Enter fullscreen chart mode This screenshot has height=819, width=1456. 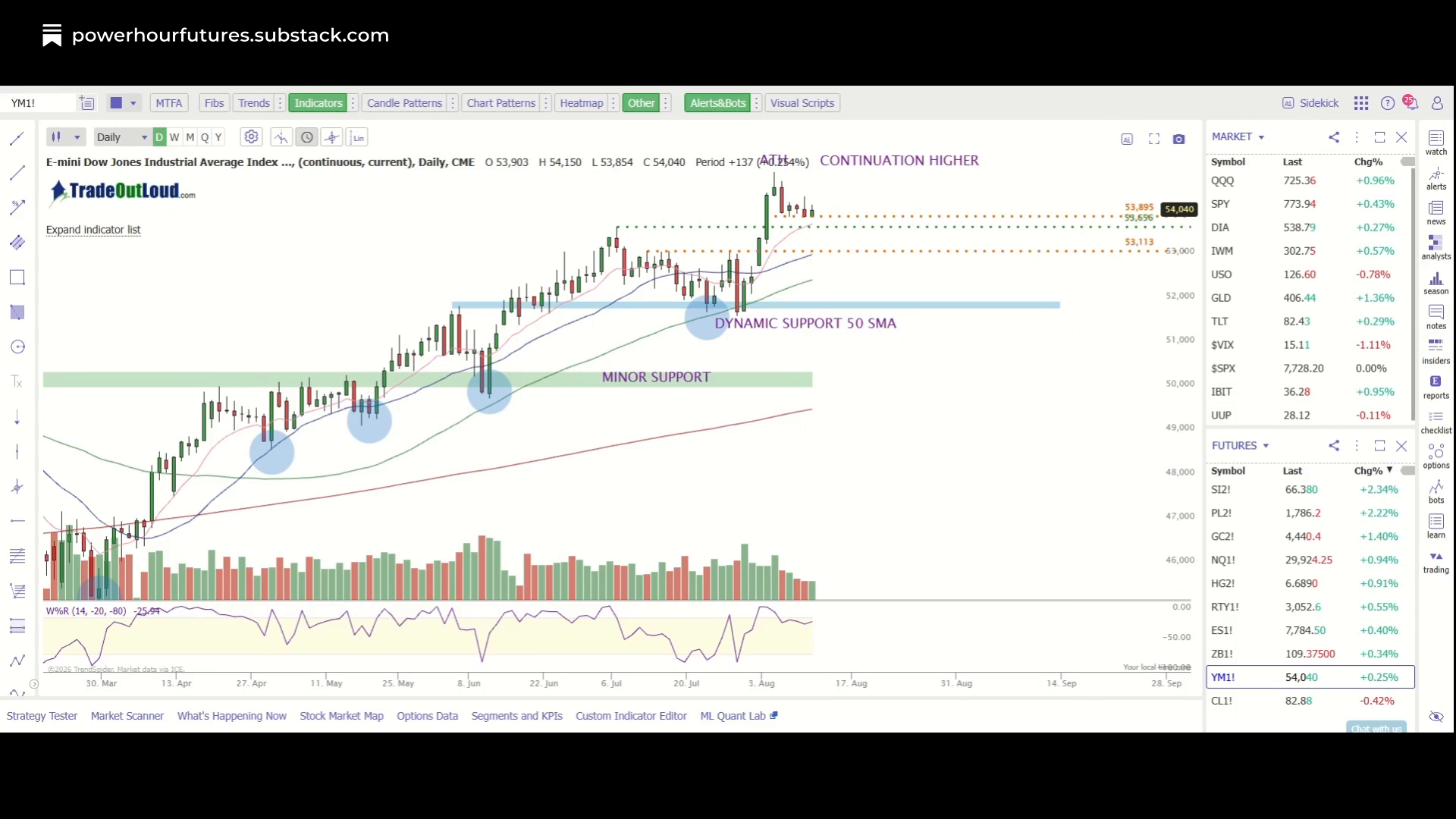(x=1154, y=139)
